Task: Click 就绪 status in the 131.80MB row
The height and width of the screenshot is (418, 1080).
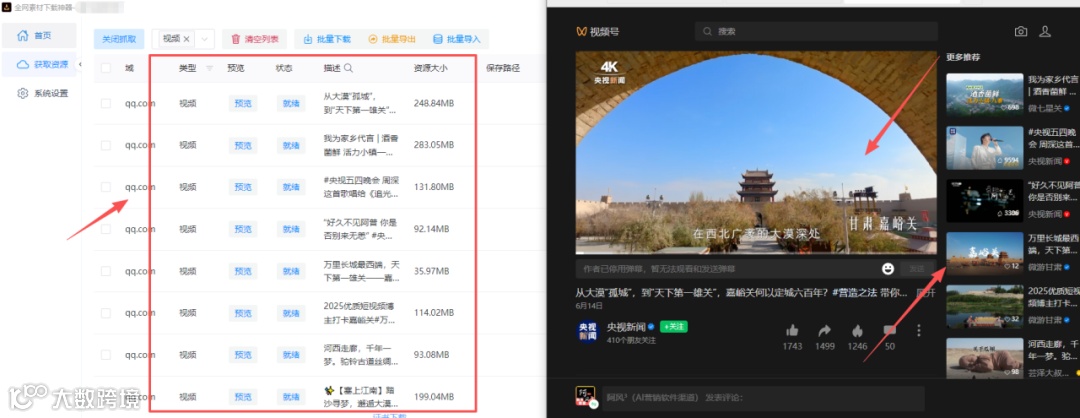Action: tap(291, 187)
